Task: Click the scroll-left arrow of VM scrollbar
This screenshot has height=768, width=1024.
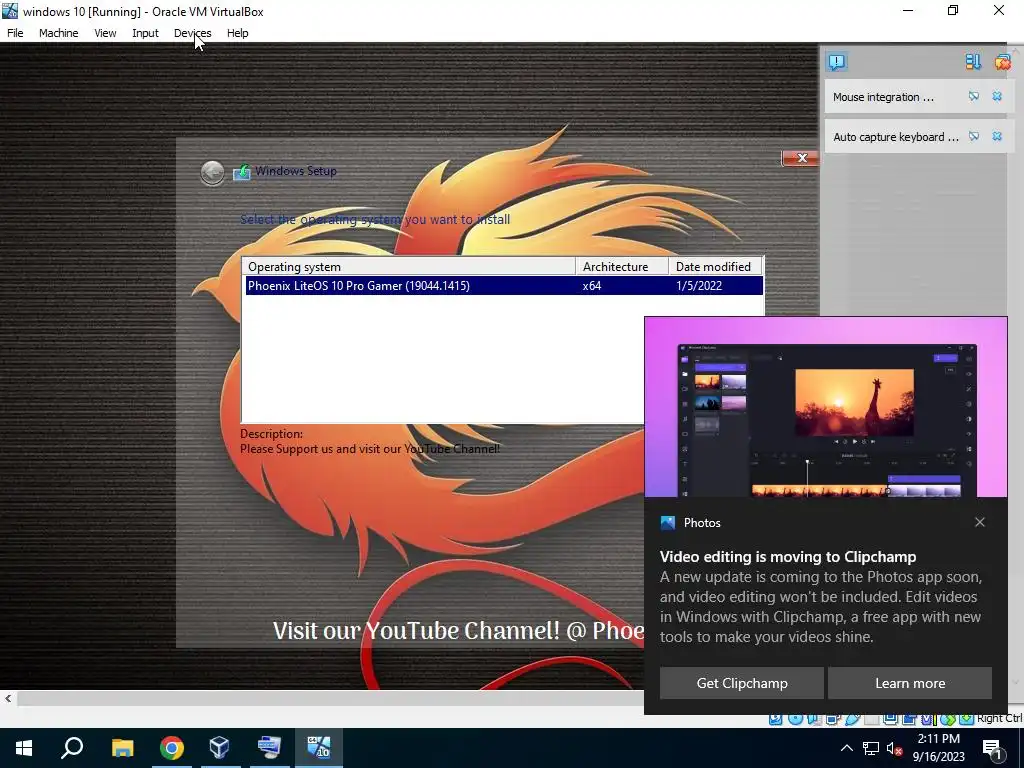Action: [x=8, y=698]
